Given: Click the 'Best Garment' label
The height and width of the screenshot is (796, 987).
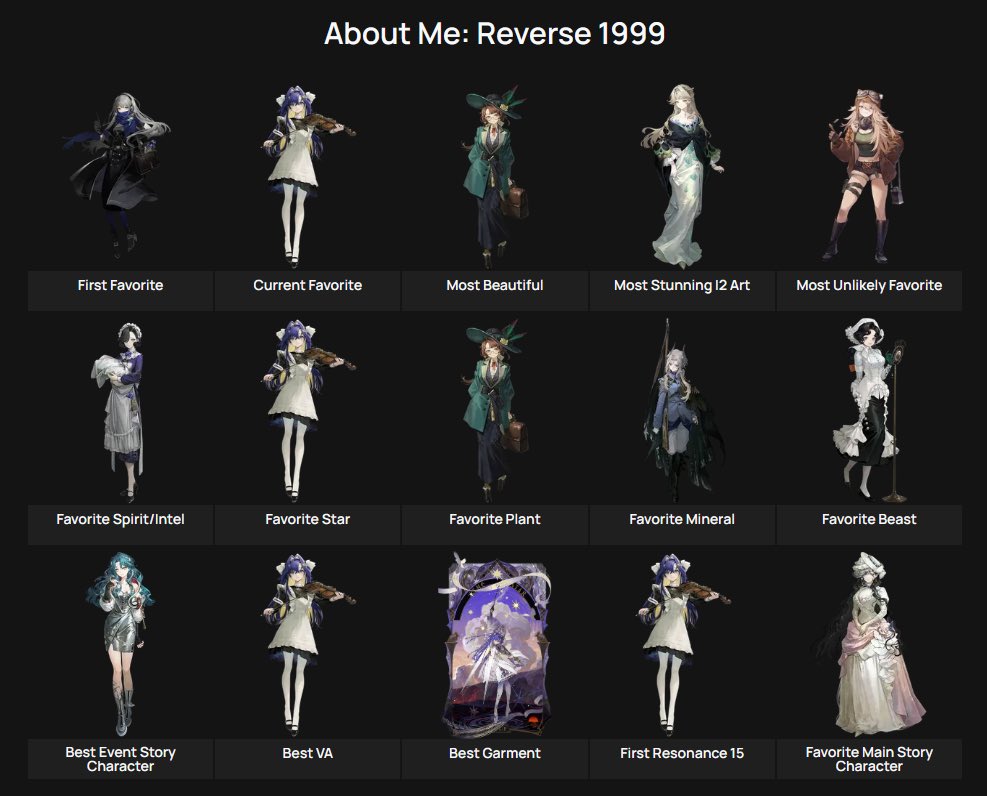Looking at the screenshot, I should click(495, 753).
